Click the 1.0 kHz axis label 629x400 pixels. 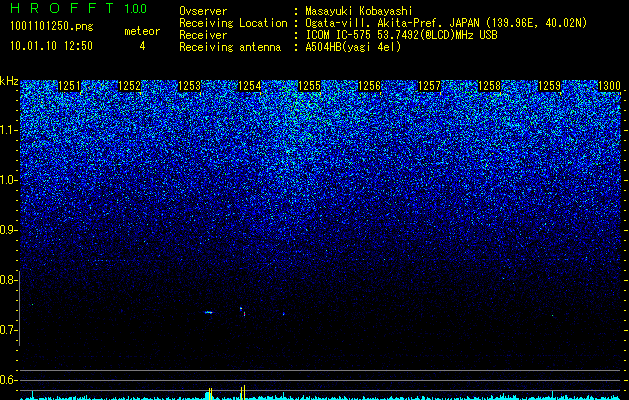pos(8,180)
